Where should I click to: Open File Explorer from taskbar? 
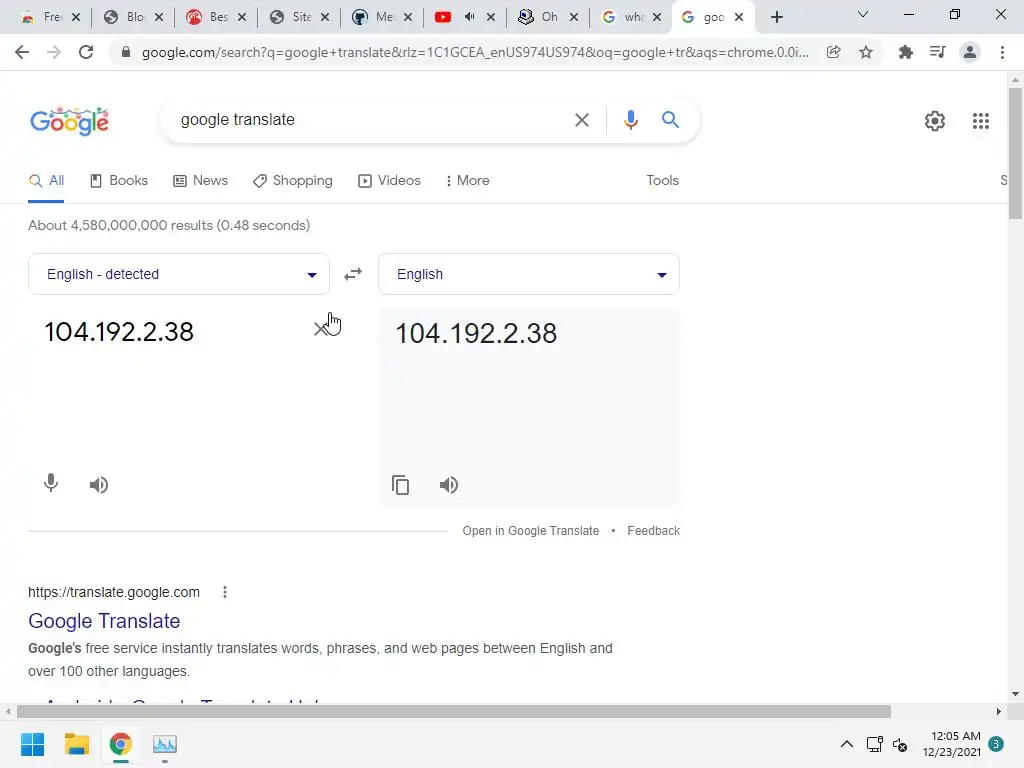76,744
